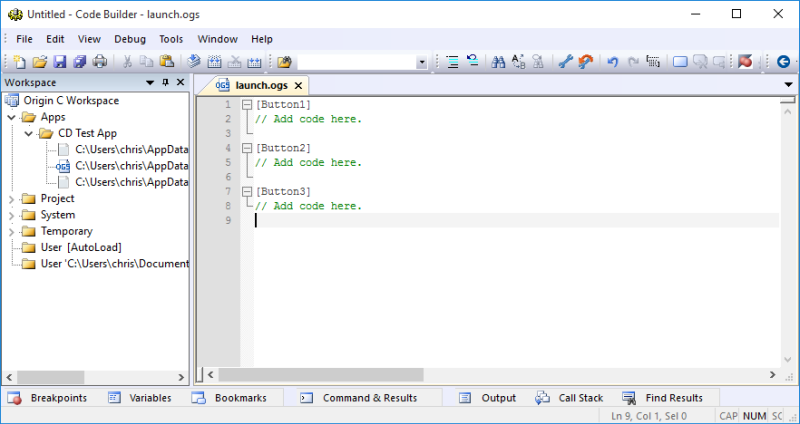The height and width of the screenshot is (424, 800).
Task: Expand the Project folder in workspace
Action: (12, 199)
